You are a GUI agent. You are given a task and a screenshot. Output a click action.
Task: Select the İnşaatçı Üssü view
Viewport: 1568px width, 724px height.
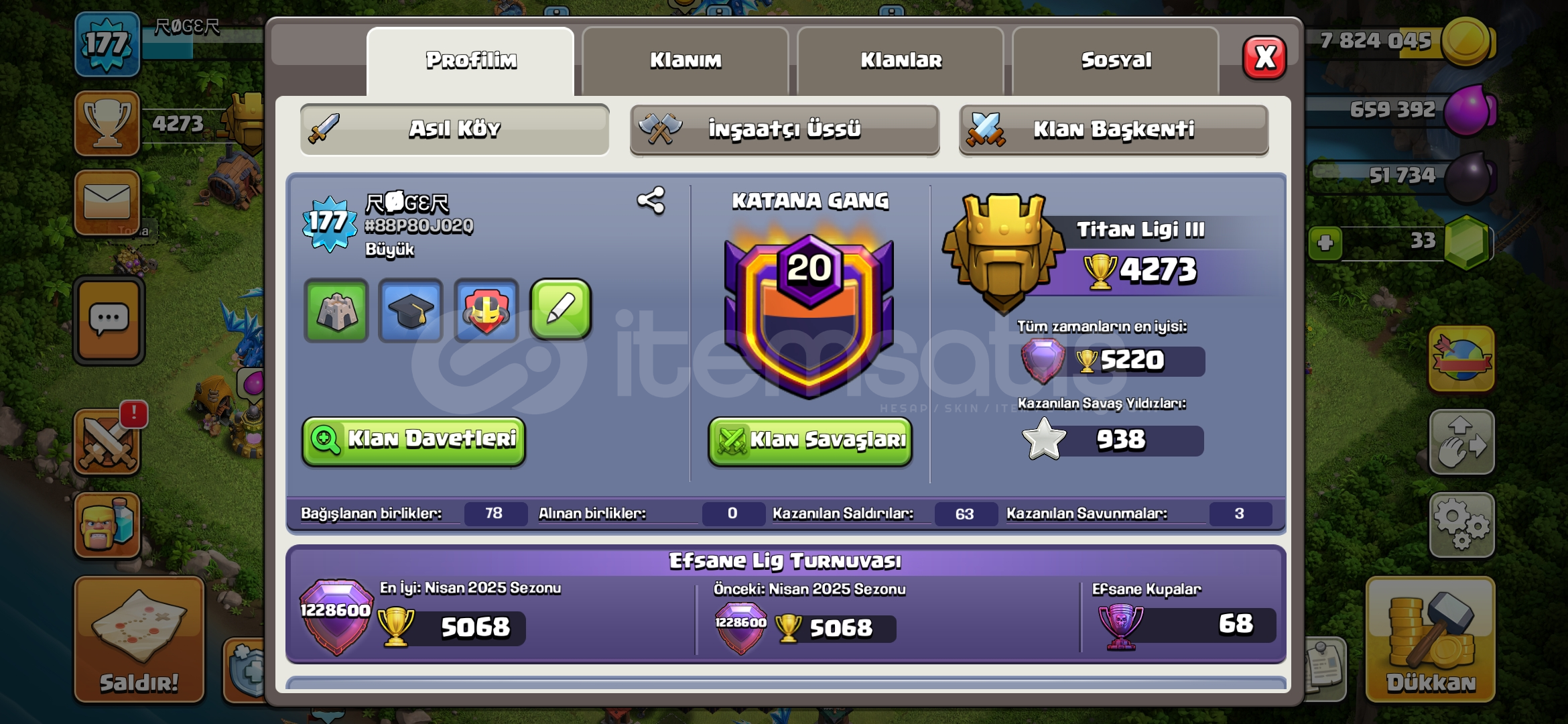point(784,129)
